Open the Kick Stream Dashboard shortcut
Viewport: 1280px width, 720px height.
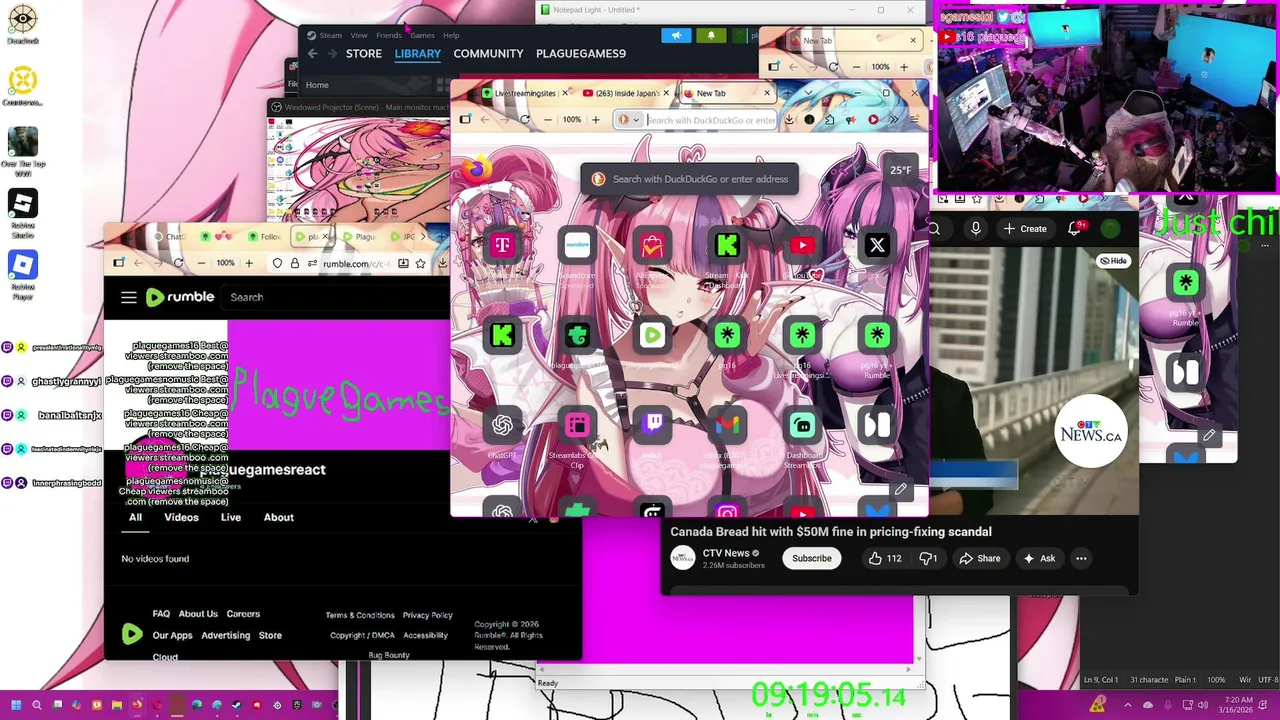tap(727, 245)
